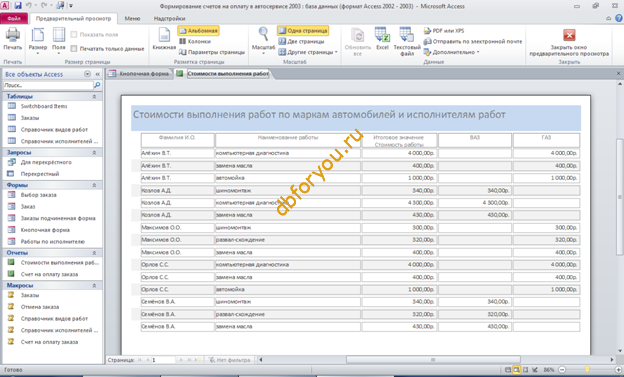Screen dimensions: 624x377
Task: Click the Save icon in quick access toolbar
Action: click(x=18, y=6)
